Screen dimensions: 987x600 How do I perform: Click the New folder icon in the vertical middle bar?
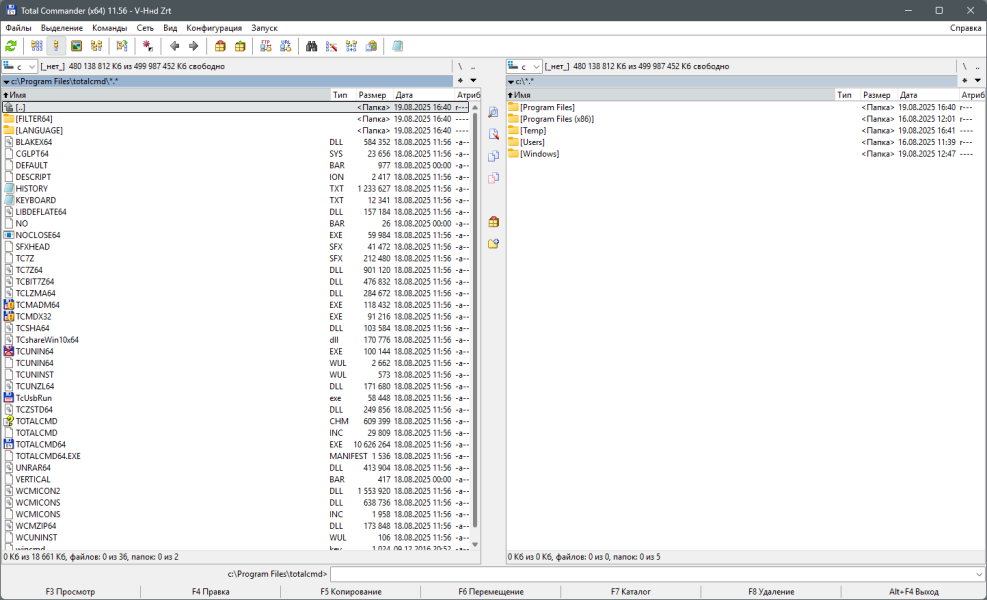click(493, 244)
